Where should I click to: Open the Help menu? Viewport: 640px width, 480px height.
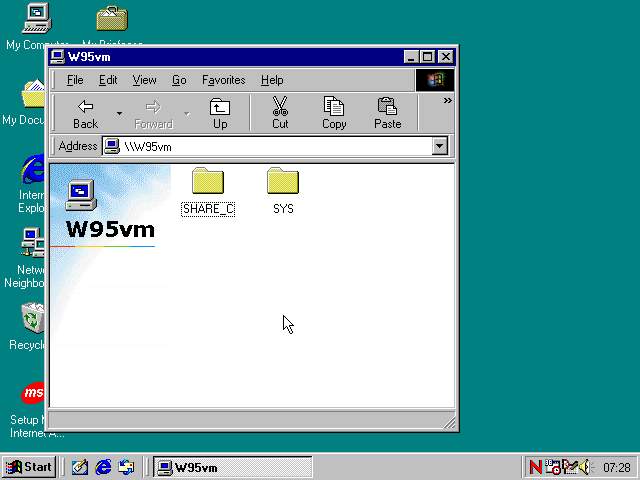[272, 80]
